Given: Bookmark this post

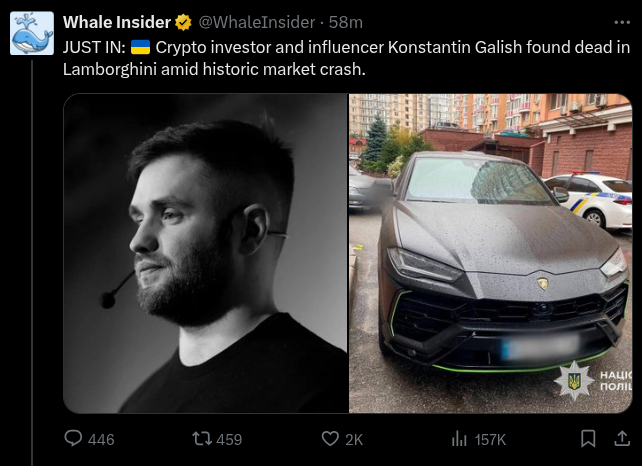Looking at the screenshot, I should [x=589, y=439].
